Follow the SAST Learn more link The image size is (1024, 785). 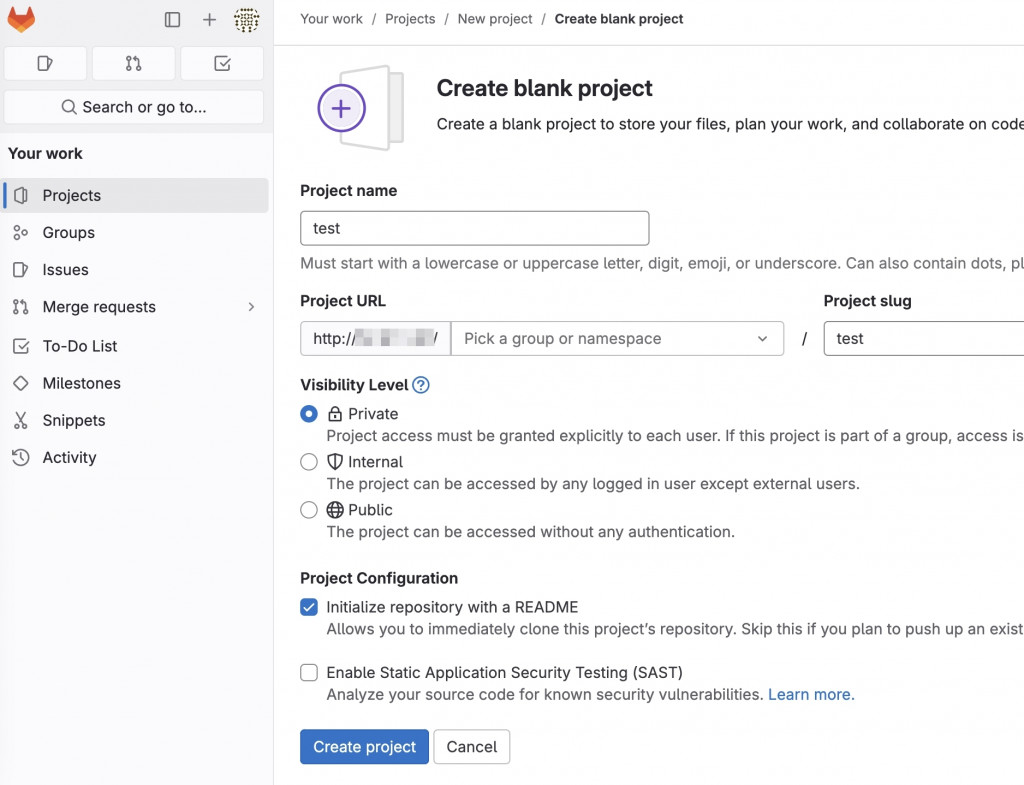(810, 694)
